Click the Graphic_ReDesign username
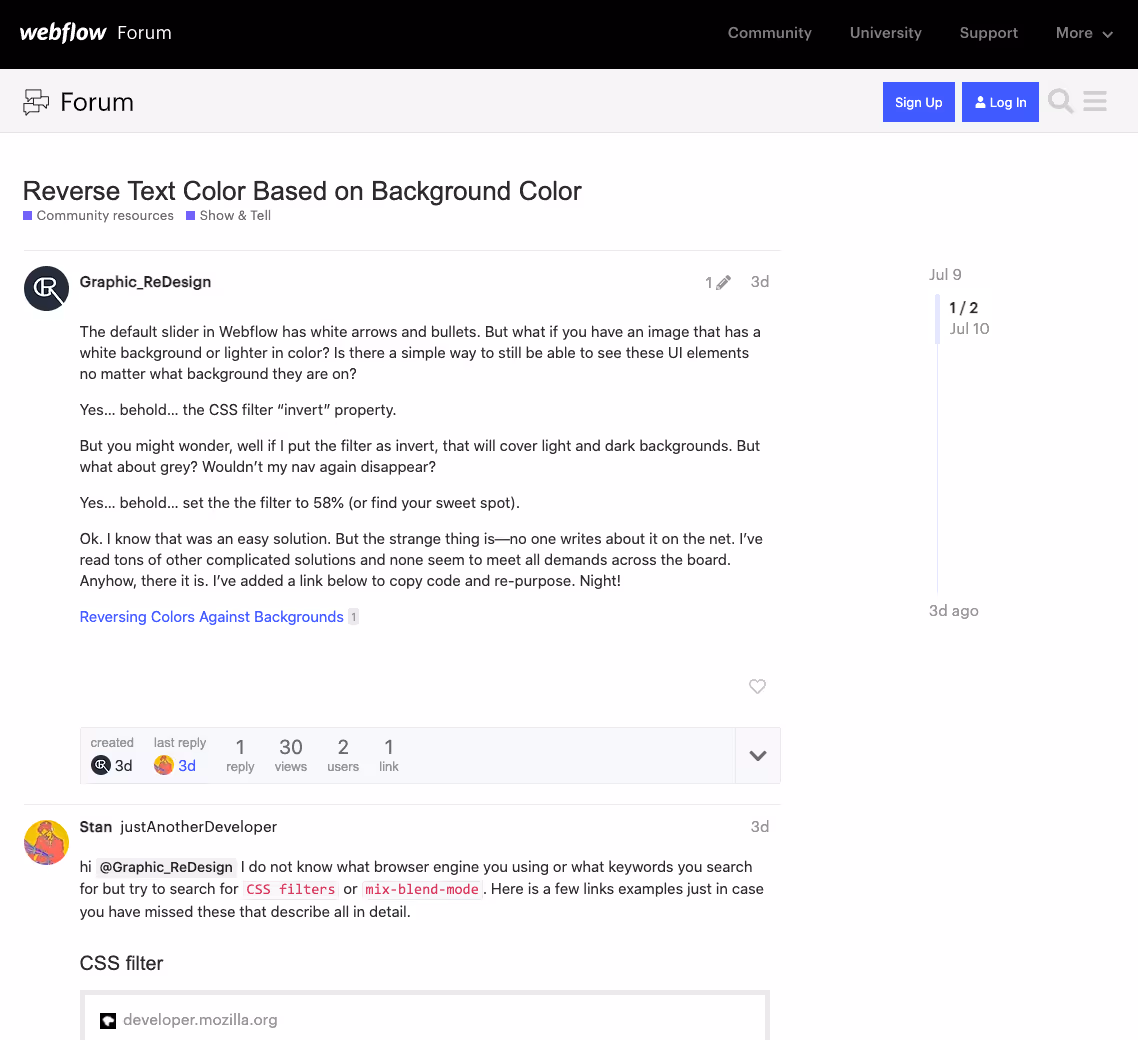 pyautogui.click(x=145, y=282)
